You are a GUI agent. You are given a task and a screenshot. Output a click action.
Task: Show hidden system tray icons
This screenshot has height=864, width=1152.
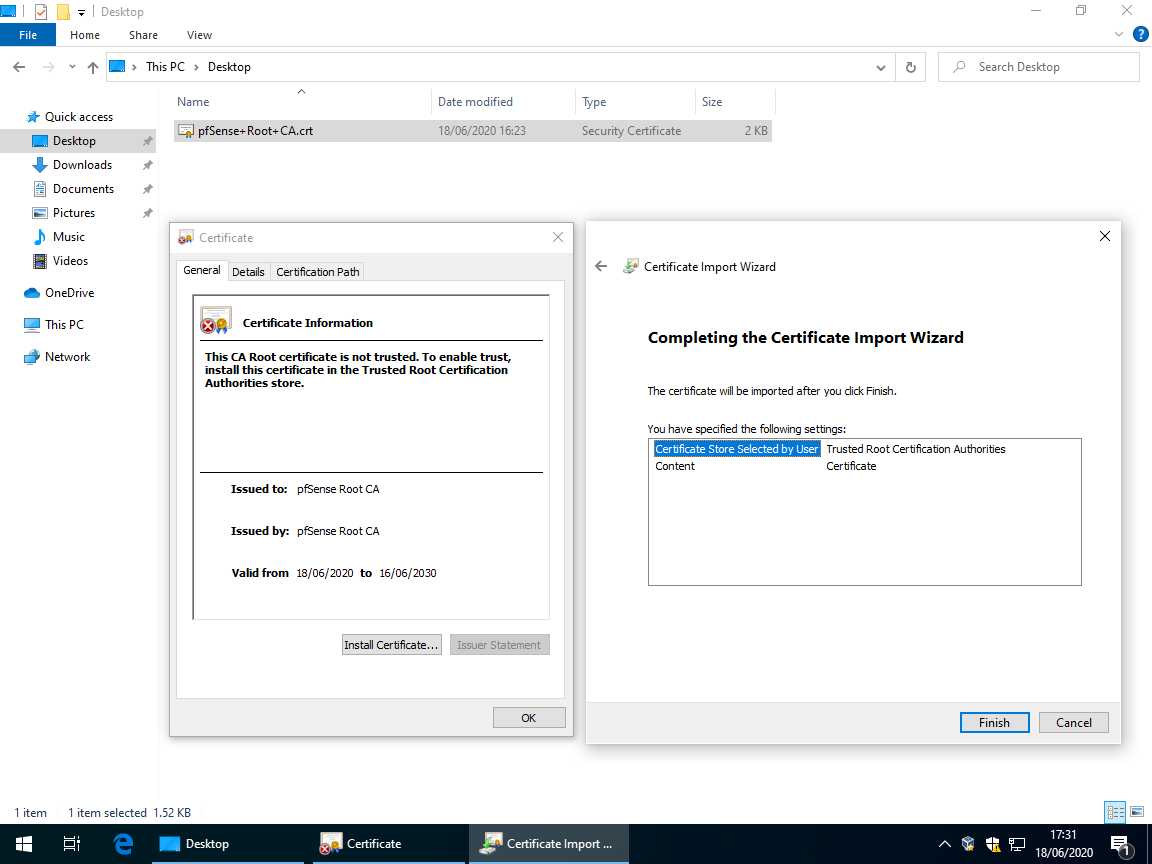[945, 843]
